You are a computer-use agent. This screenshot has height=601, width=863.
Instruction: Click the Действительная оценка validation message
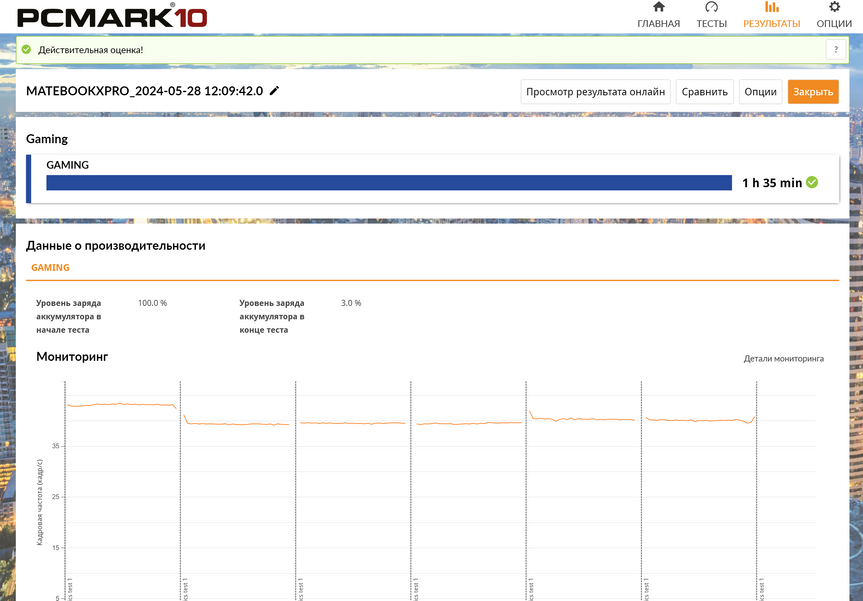pyautogui.click(x=90, y=49)
